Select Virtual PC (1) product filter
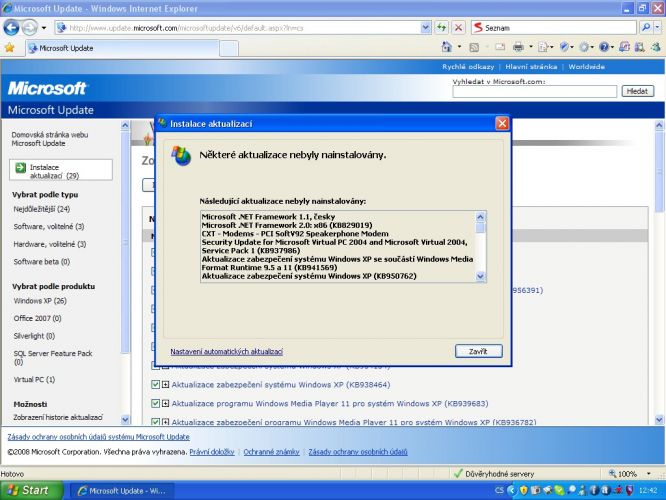The image size is (666, 500). point(34,380)
